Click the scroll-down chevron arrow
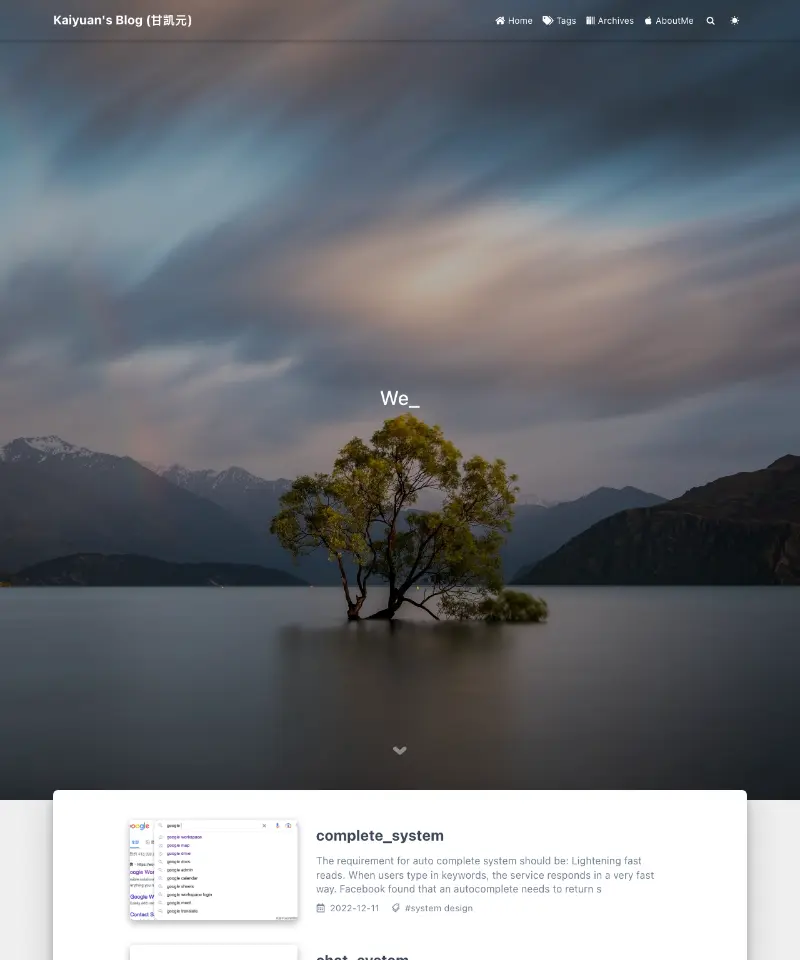Viewport: 800px width, 960px height. point(400,751)
